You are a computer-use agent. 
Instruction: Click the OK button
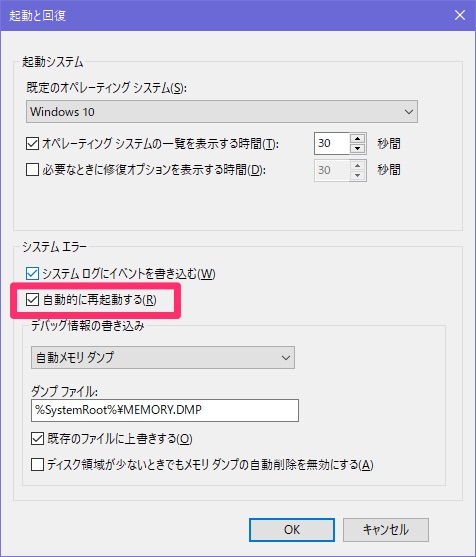coord(292,530)
